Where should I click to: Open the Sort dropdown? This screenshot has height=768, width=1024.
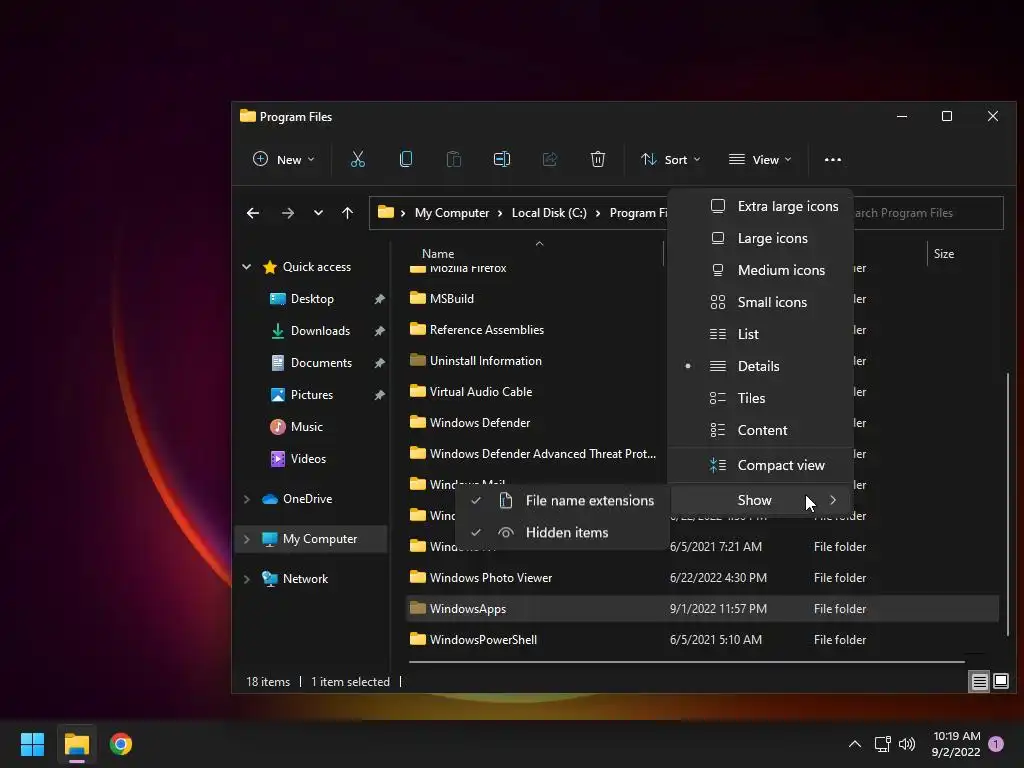(x=670, y=159)
